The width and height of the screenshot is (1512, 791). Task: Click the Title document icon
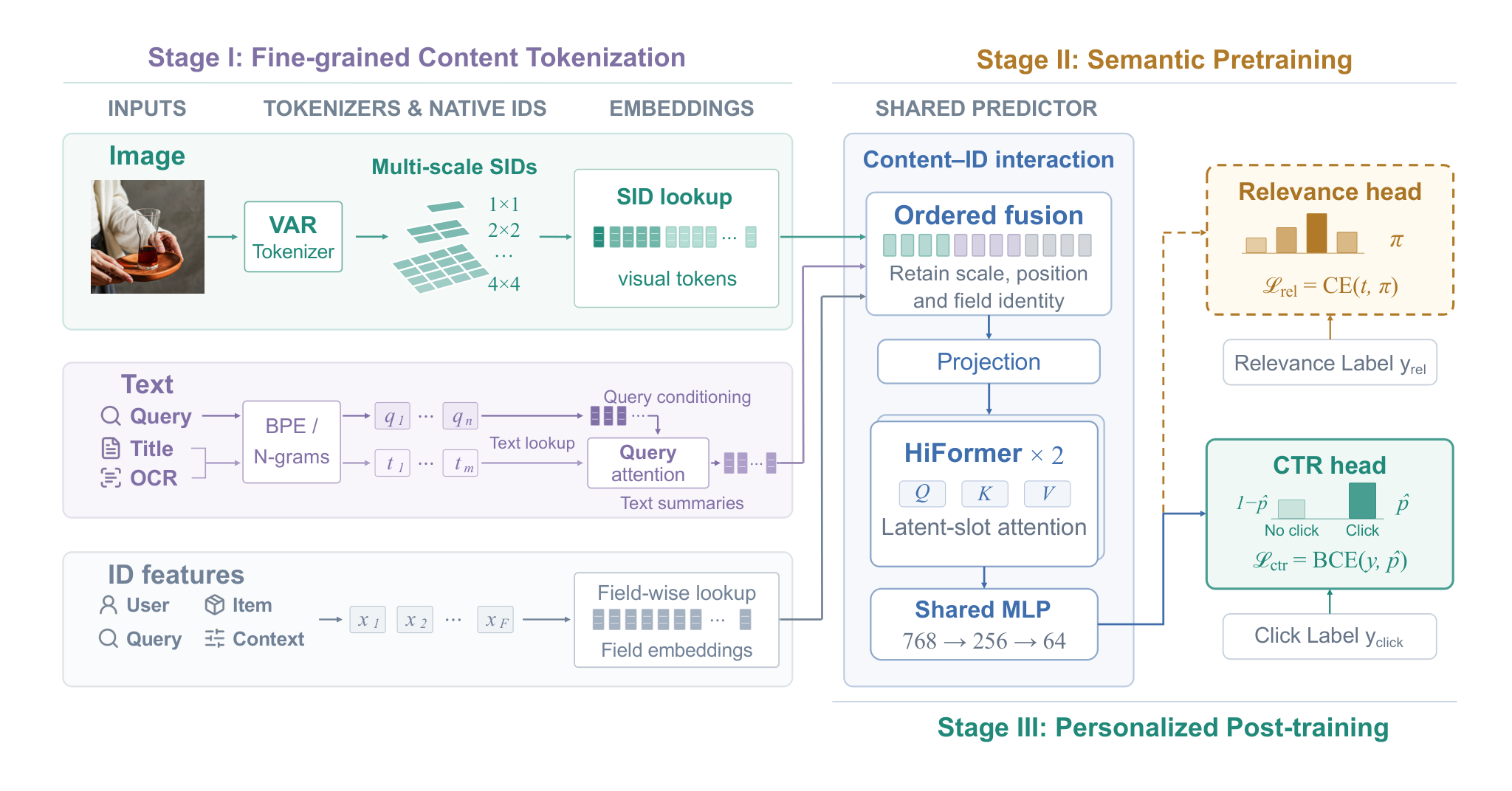coord(111,448)
